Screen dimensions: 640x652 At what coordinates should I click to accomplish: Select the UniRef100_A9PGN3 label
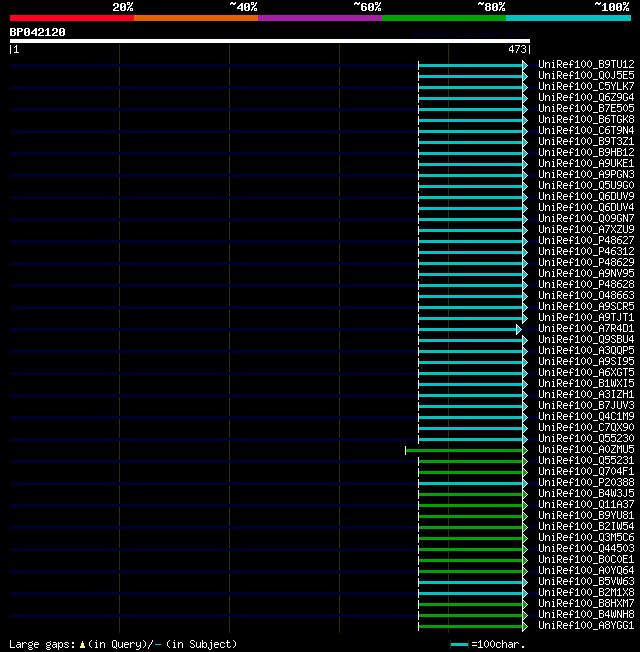click(x=586, y=174)
